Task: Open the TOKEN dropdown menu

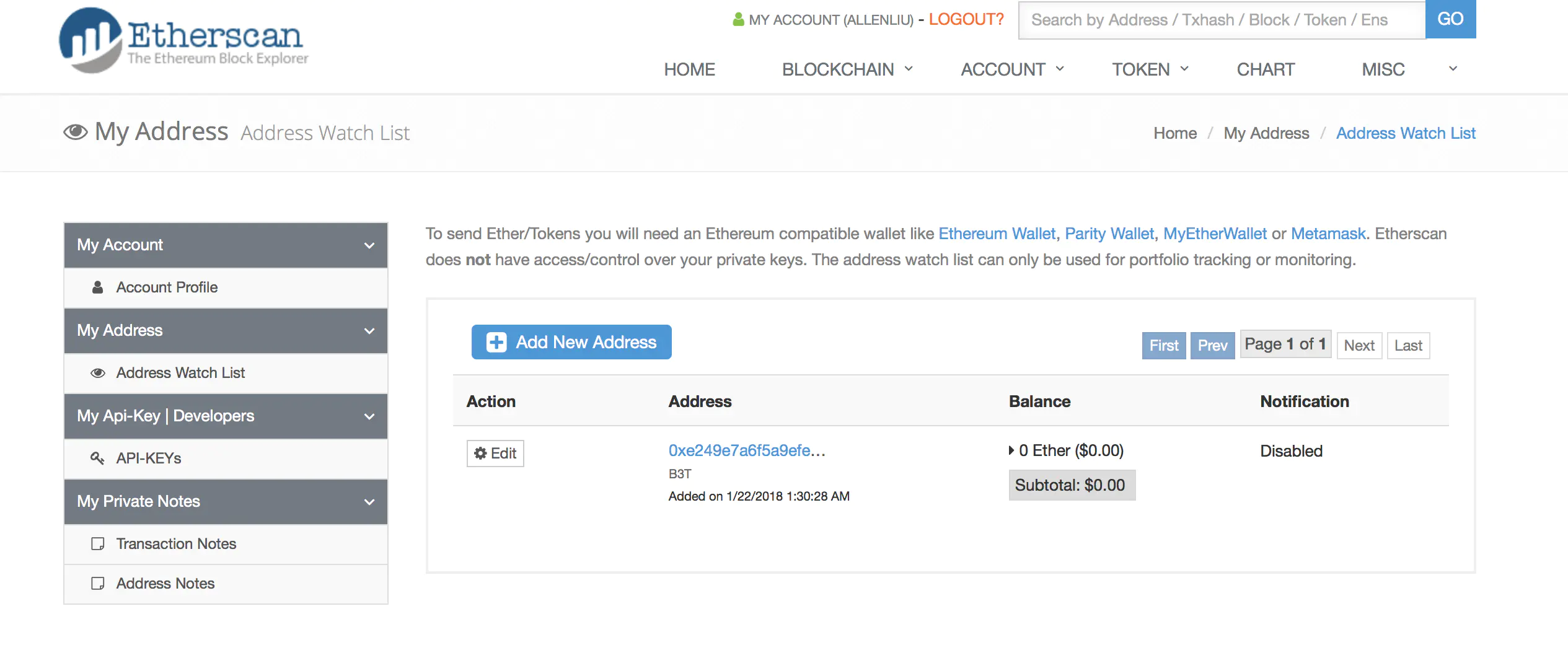Action: tap(1150, 69)
